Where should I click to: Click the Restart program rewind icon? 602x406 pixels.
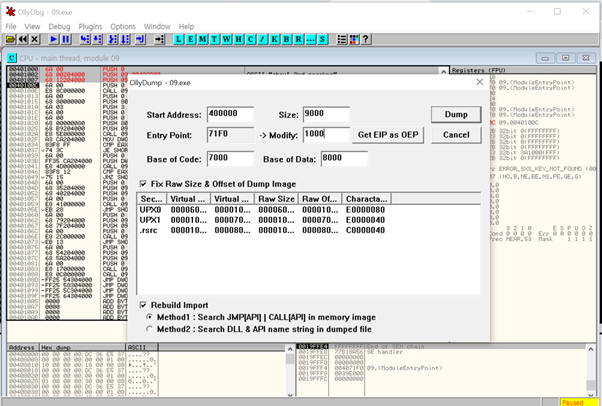(23, 39)
